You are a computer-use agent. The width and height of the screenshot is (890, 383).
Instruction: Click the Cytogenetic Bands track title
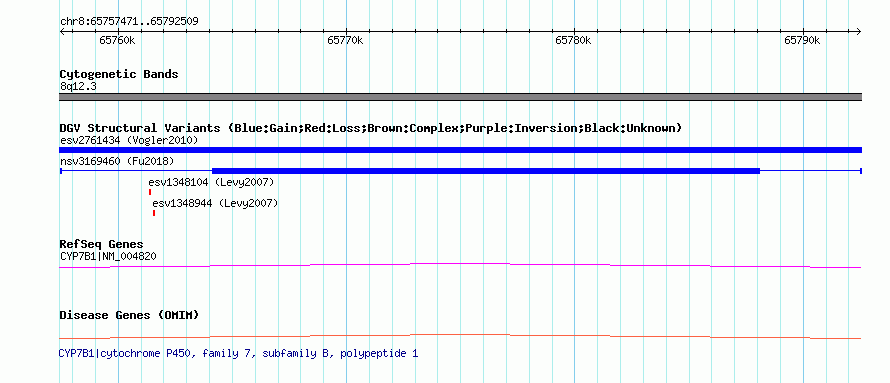coord(119,74)
